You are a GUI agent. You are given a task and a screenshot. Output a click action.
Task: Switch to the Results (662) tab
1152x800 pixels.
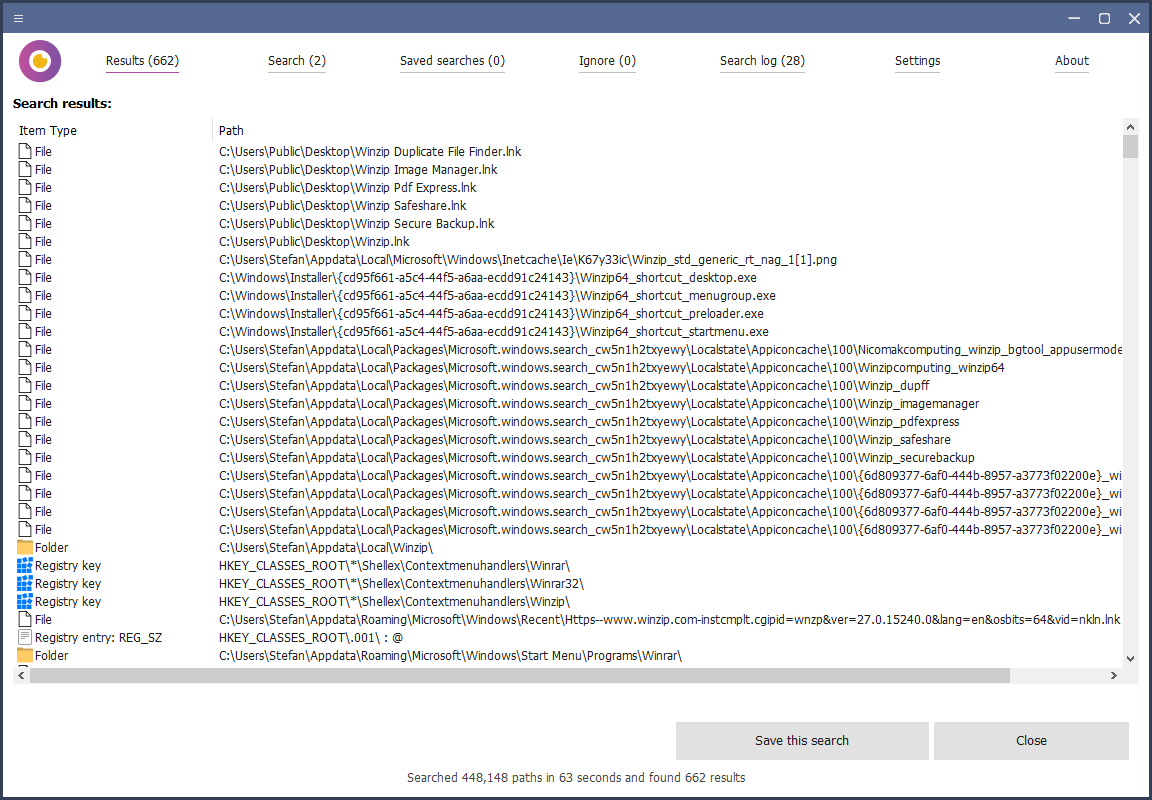[143, 61]
